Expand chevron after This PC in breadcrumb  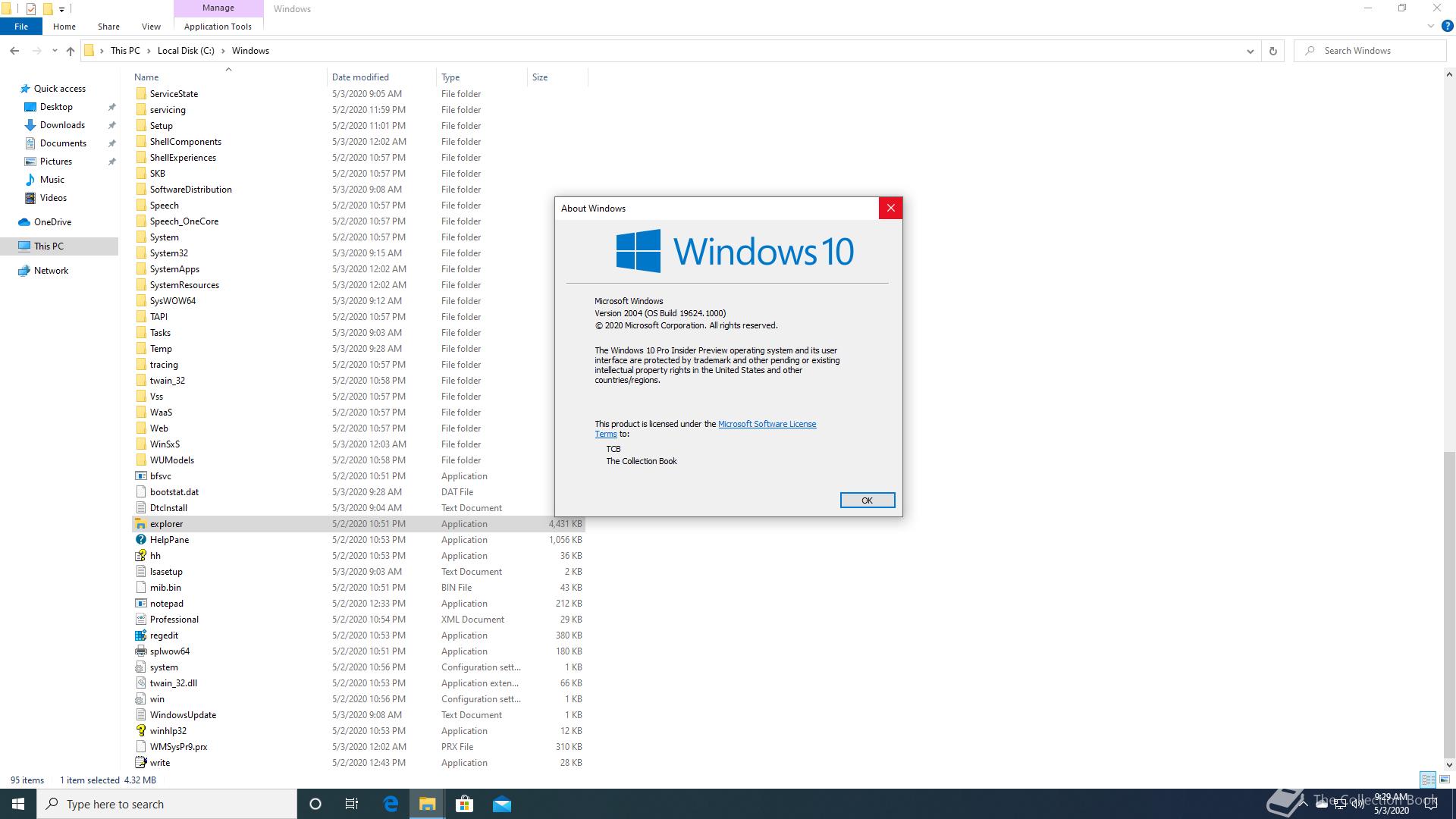click(149, 51)
